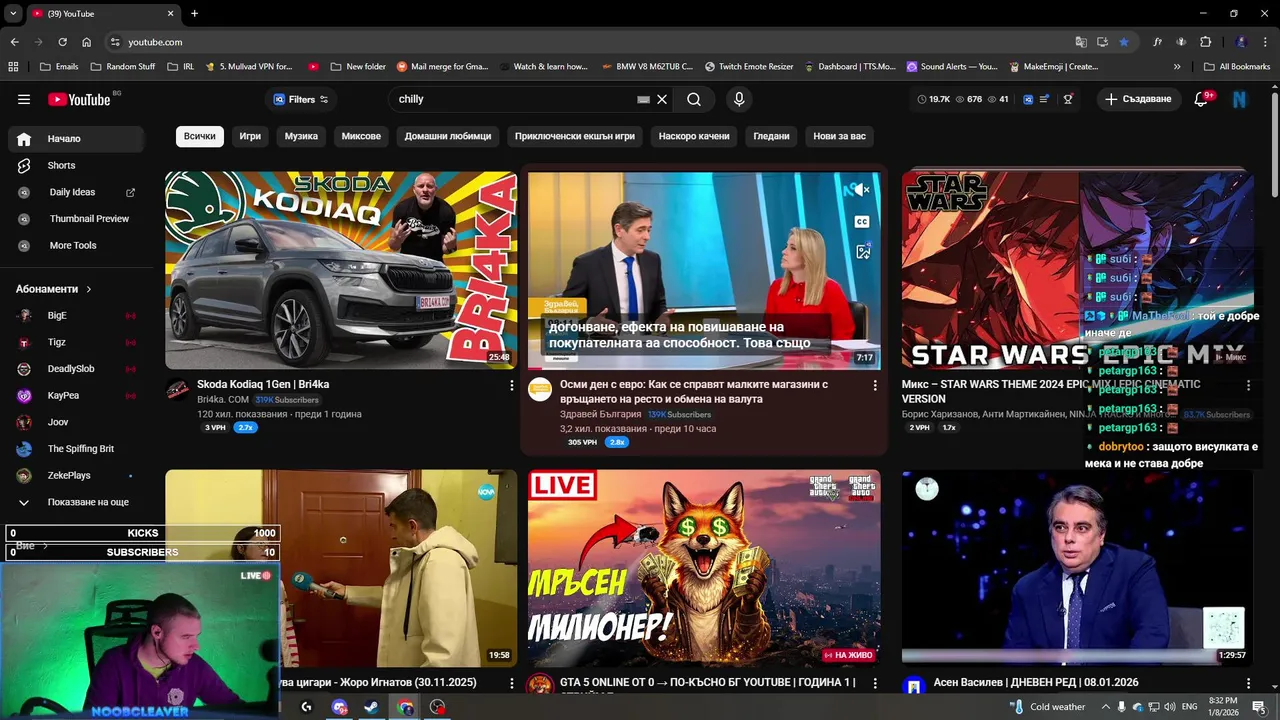The width and height of the screenshot is (1280, 720).
Task: Select the Музика filter chip
Action: 301,136
